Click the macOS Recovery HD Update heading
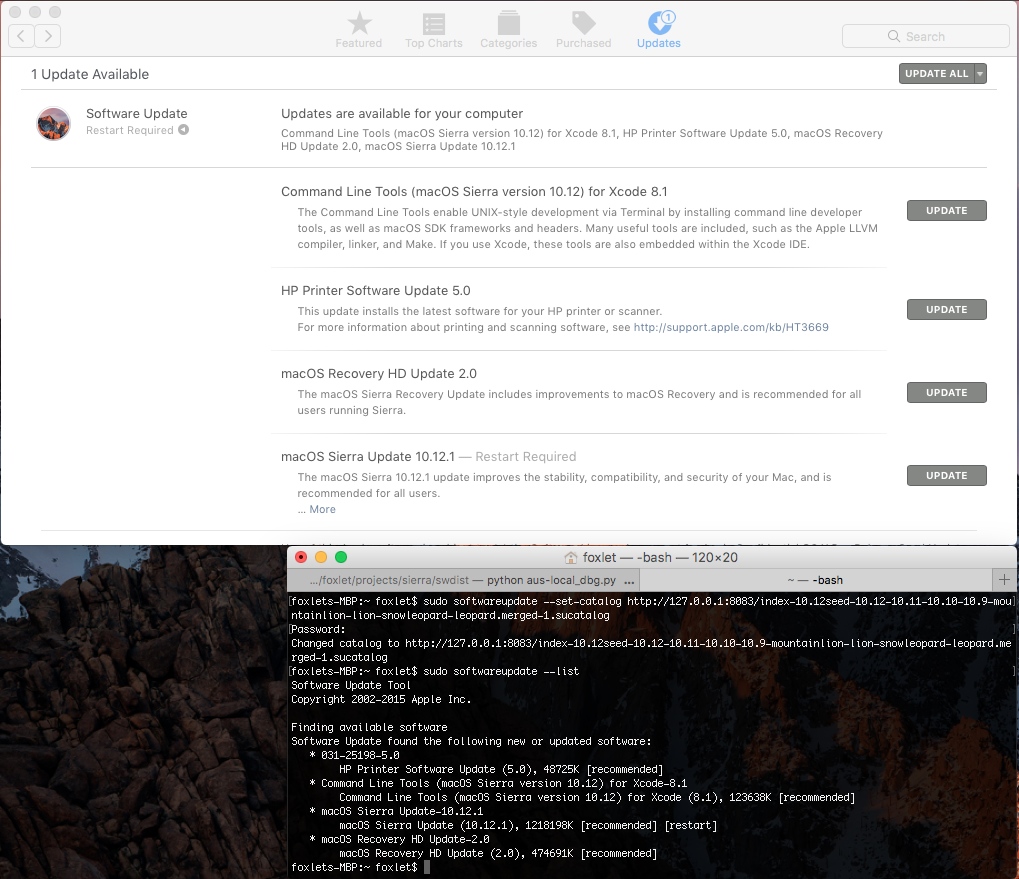The image size is (1019, 879). tap(379, 374)
